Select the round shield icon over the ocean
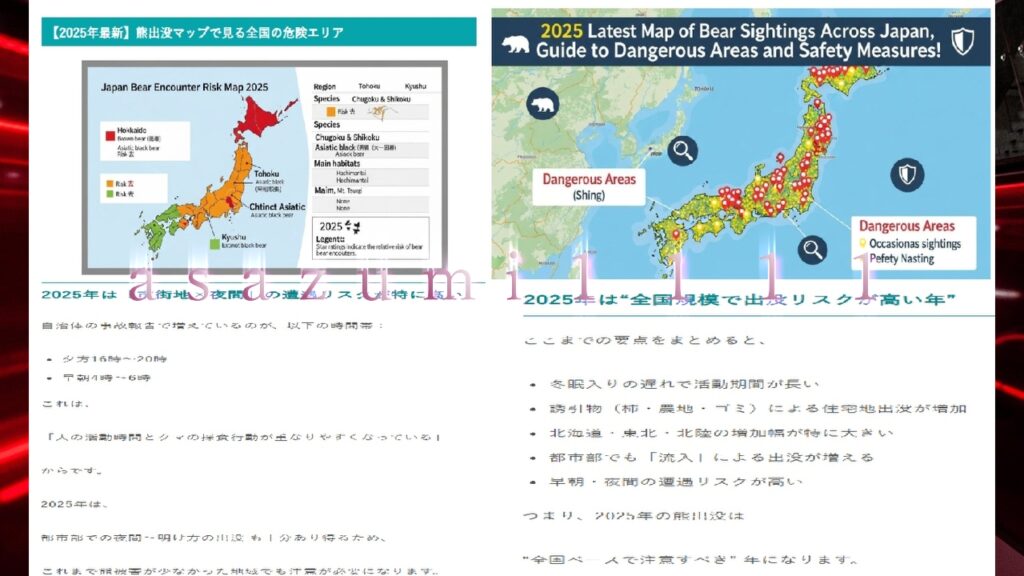 tap(906, 174)
